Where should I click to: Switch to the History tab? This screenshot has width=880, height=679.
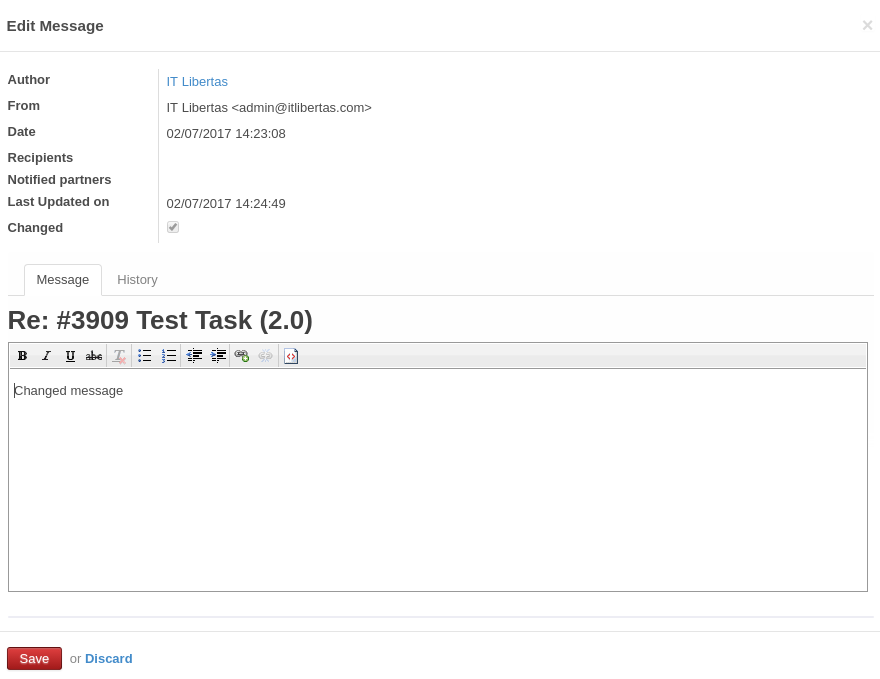tap(137, 280)
